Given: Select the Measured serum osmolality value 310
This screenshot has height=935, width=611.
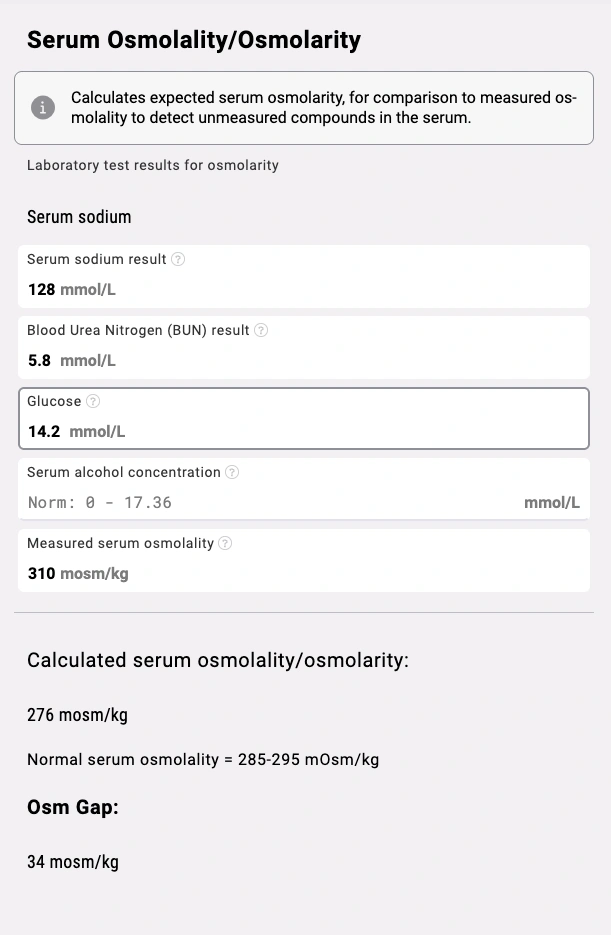Looking at the screenshot, I should pyautogui.click(x=40, y=573).
